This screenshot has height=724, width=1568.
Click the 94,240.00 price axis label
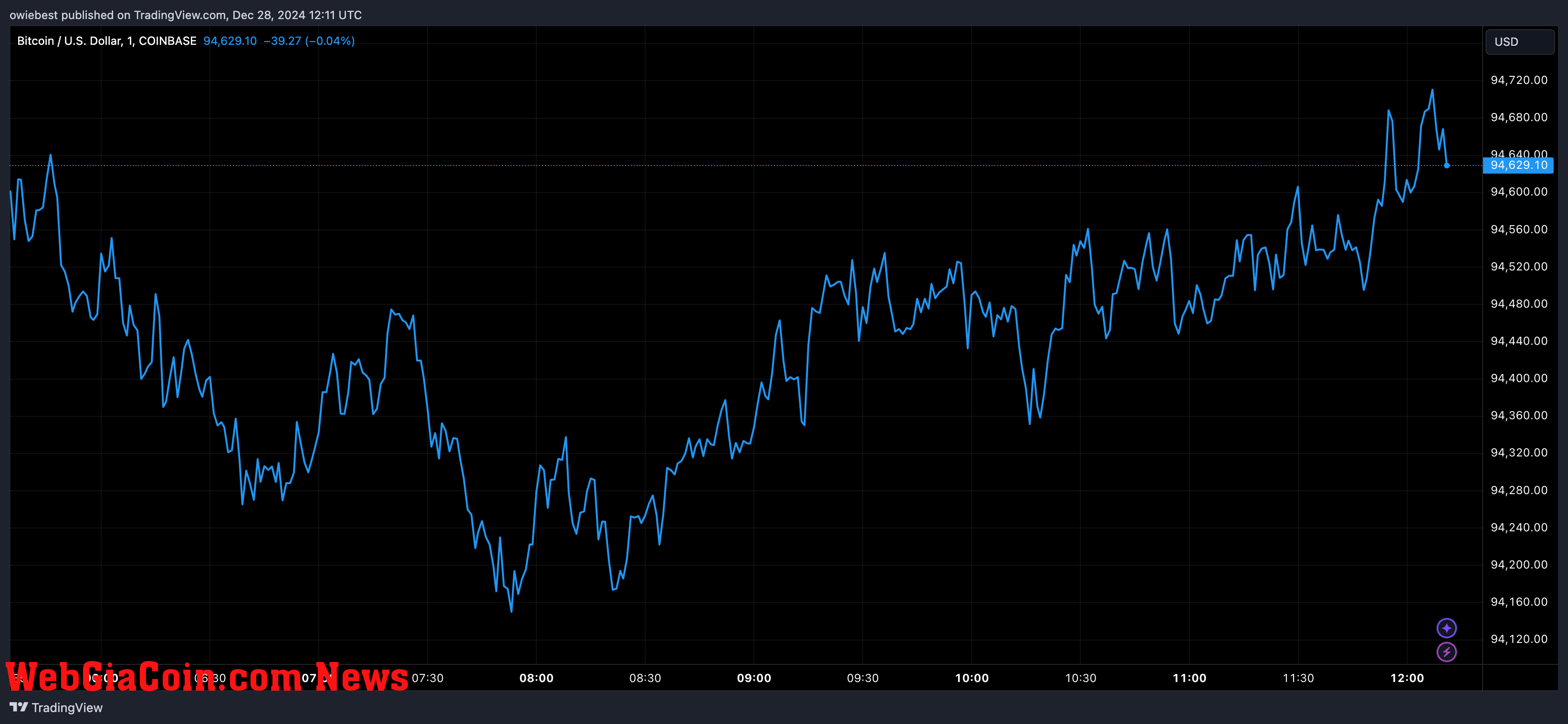[1519, 527]
